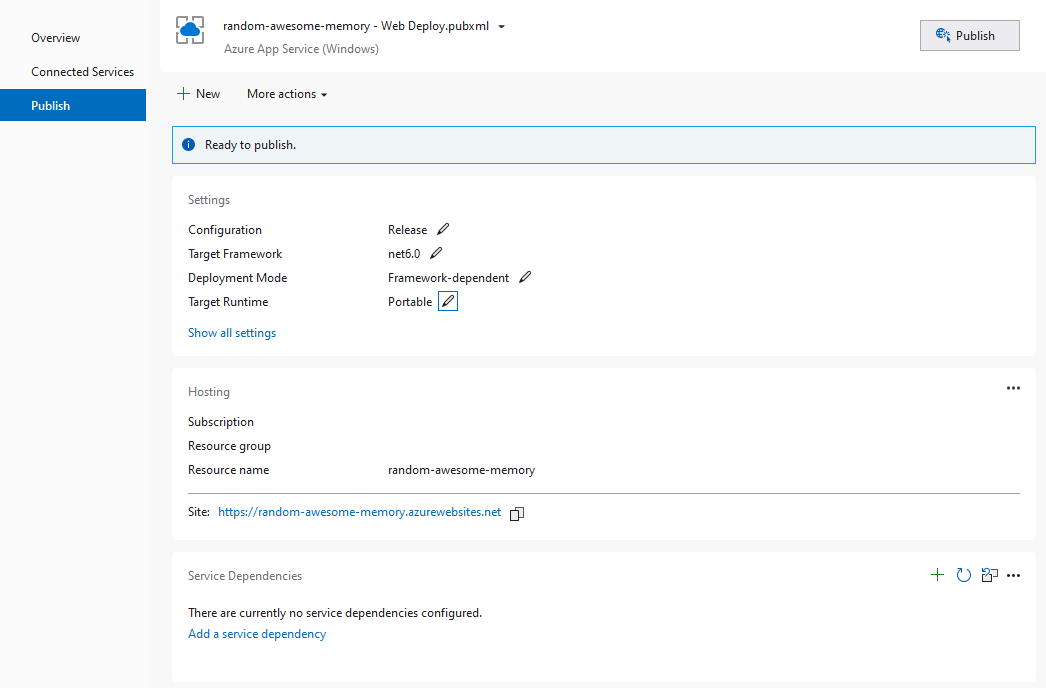Refresh the service dependencies list
The height and width of the screenshot is (688, 1046).
(963, 575)
